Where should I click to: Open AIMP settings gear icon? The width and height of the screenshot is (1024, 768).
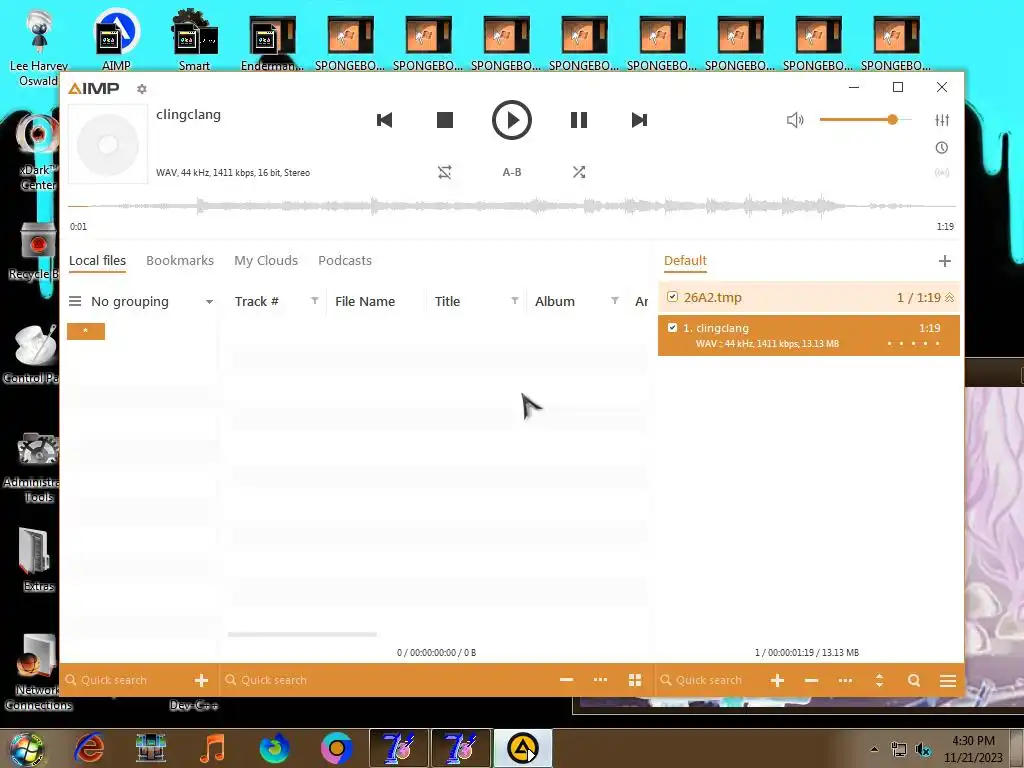142,89
